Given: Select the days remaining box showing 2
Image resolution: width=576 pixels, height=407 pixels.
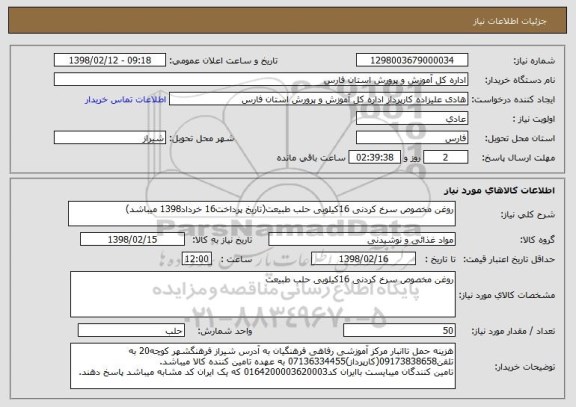Looking at the screenshot, I should (446, 157).
